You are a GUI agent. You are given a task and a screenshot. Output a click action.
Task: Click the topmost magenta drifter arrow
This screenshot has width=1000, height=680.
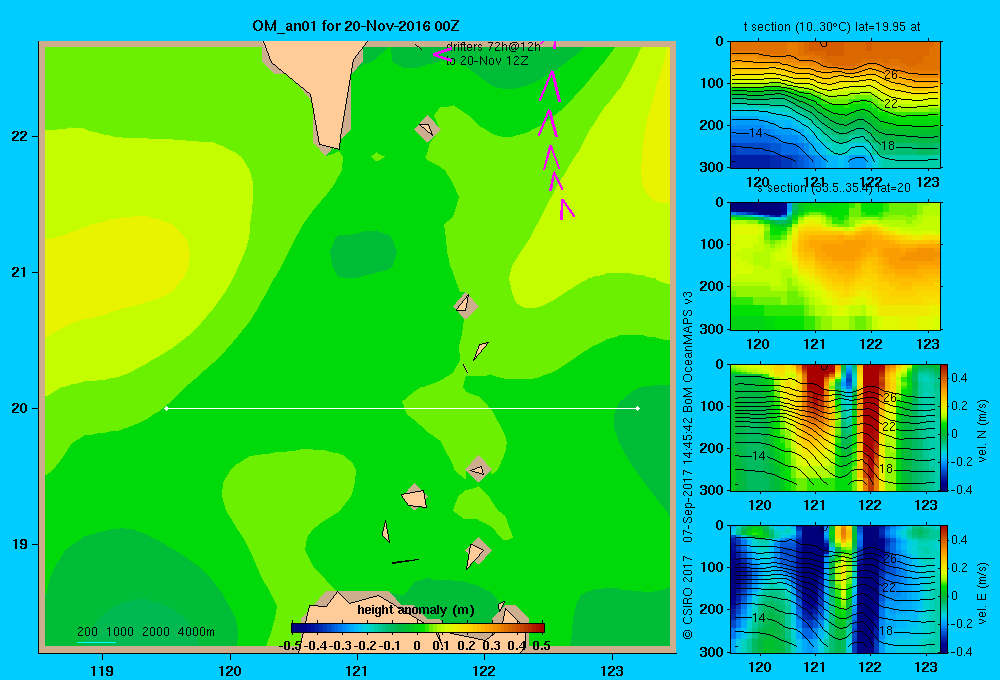[550, 86]
